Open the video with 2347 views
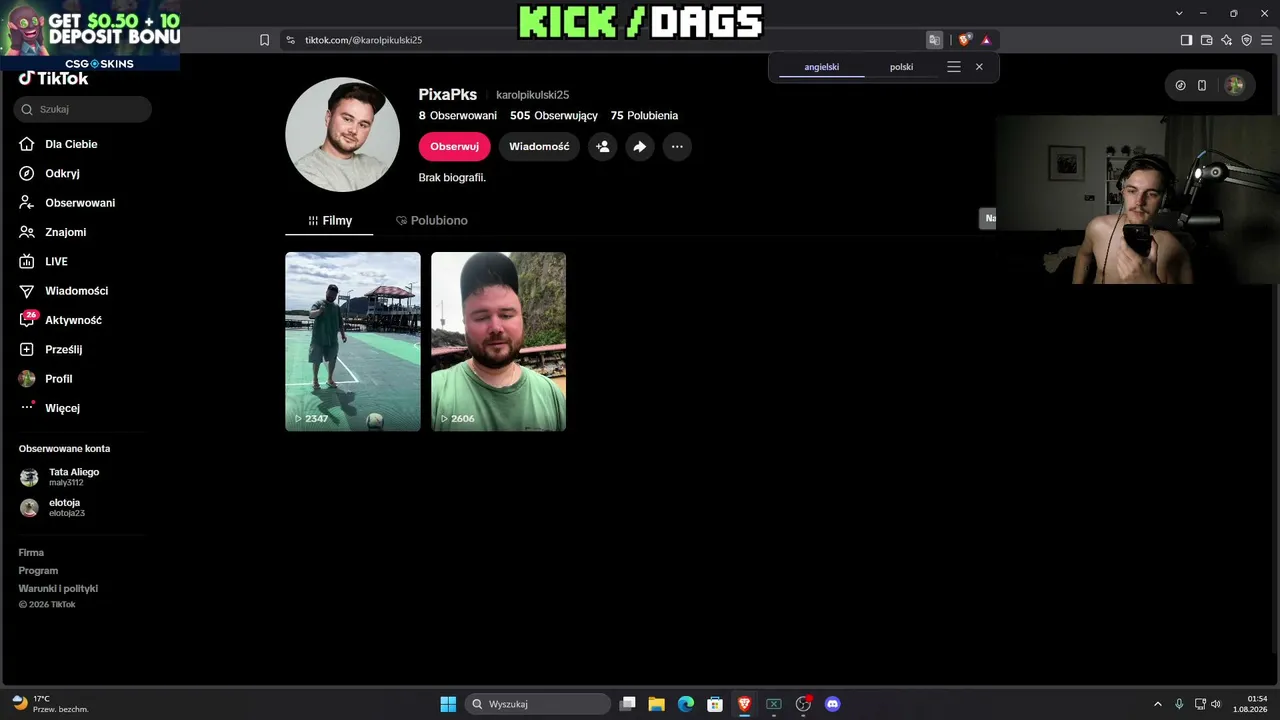This screenshot has height=720, width=1280. pyautogui.click(x=353, y=341)
